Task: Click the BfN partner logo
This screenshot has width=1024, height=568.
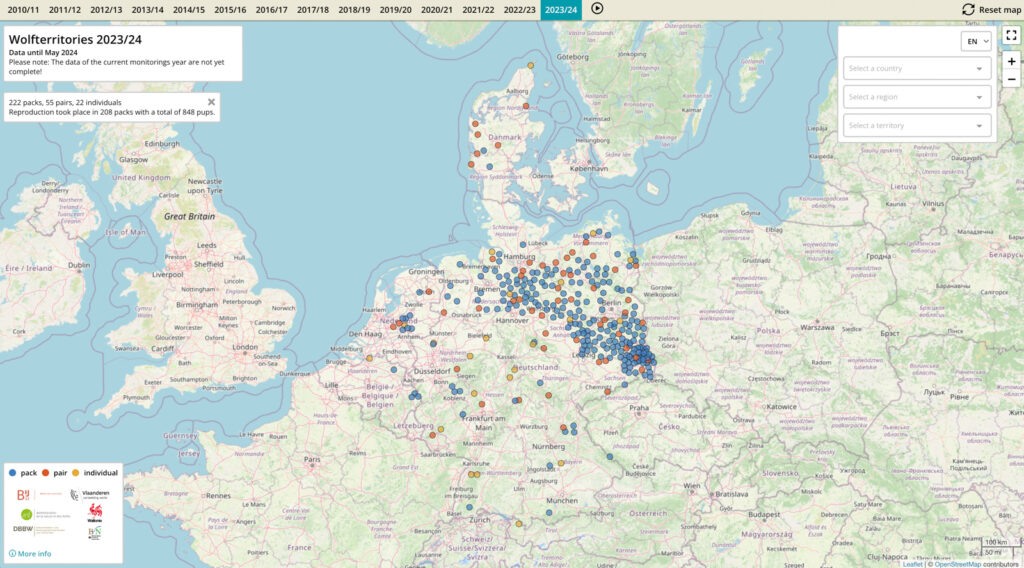Action: coord(95,533)
